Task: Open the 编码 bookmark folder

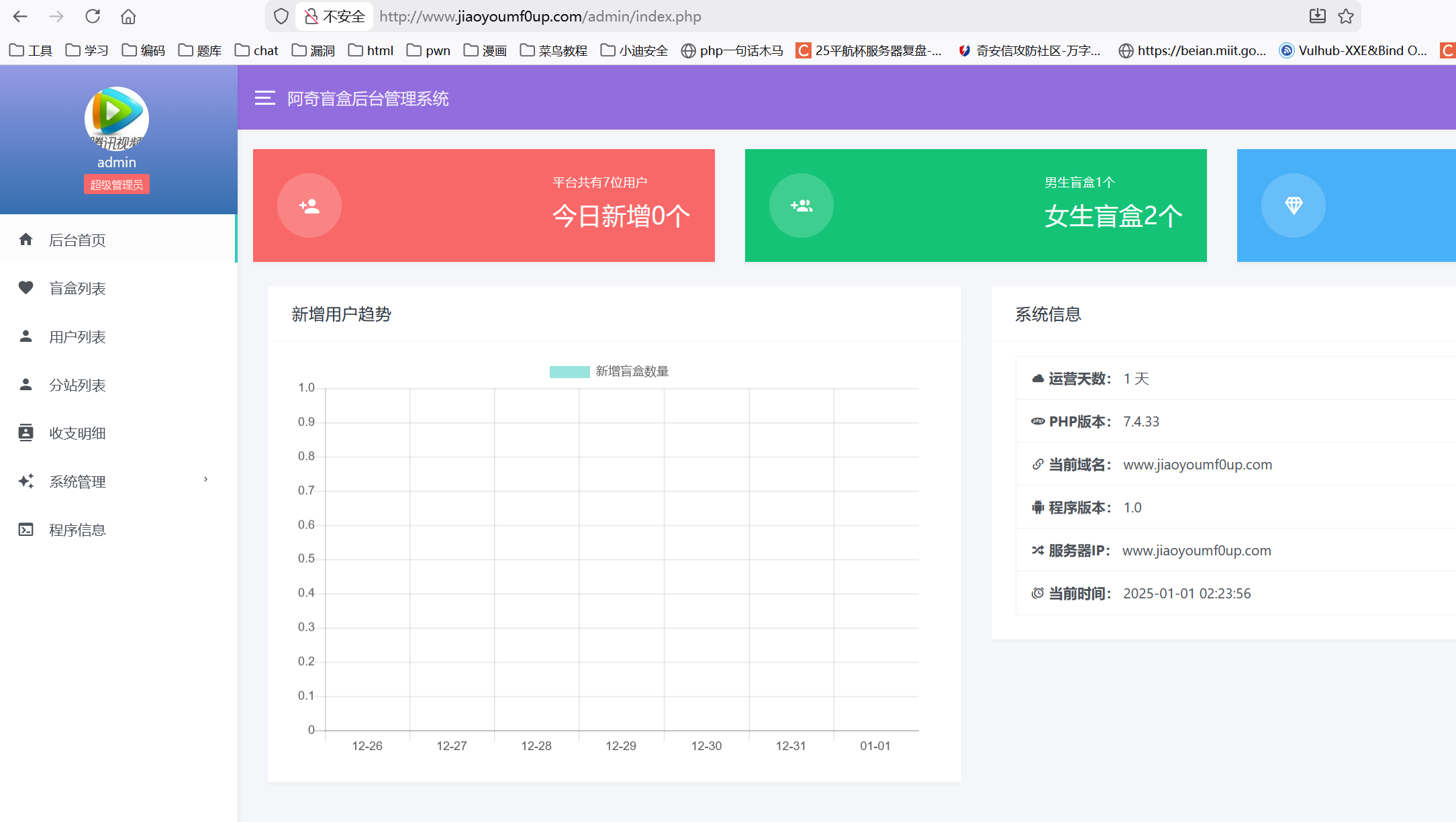Action: [144, 50]
